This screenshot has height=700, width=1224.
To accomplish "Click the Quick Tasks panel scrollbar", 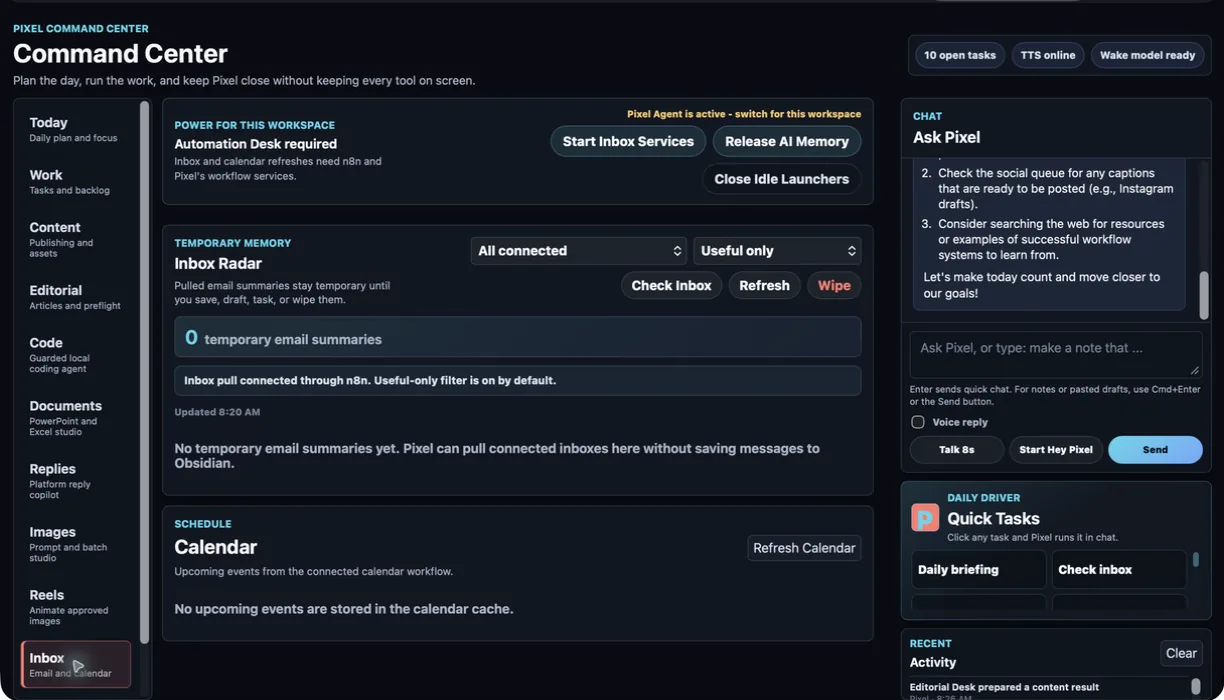I will (1195, 560).
